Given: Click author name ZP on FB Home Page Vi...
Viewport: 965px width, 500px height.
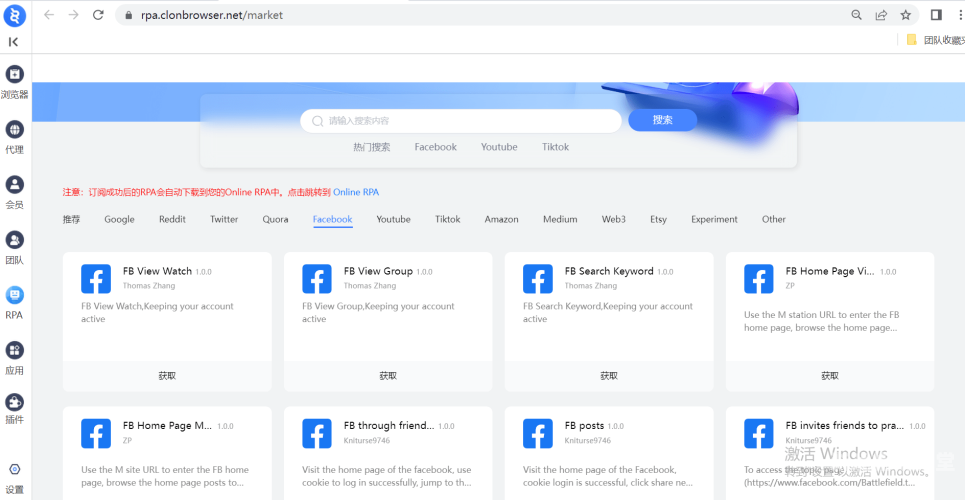Looking at the screenshot, I should click(790, 286).
